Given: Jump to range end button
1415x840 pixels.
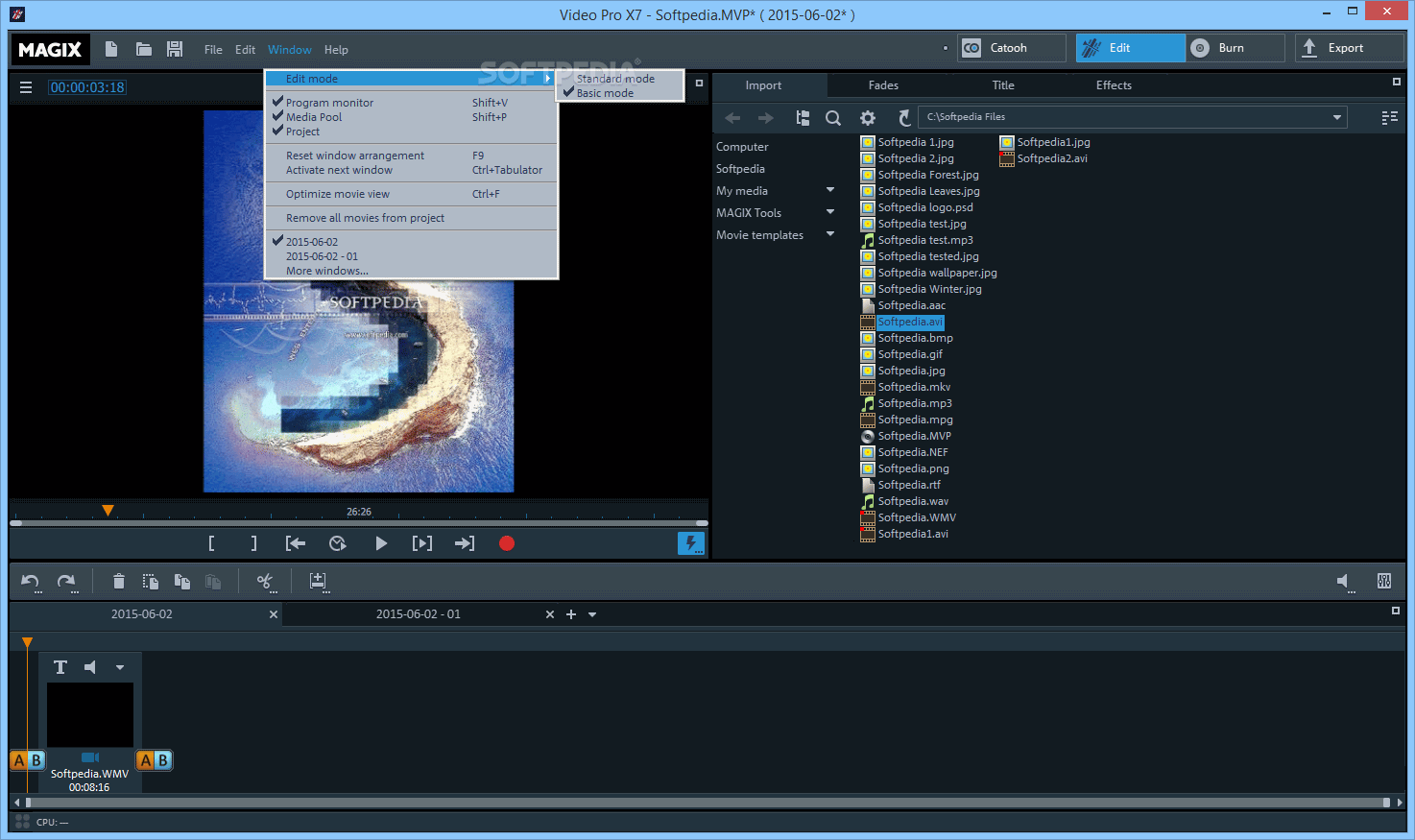Looking at the screenshot, I should pyautogui.click(x=465, y=543).
